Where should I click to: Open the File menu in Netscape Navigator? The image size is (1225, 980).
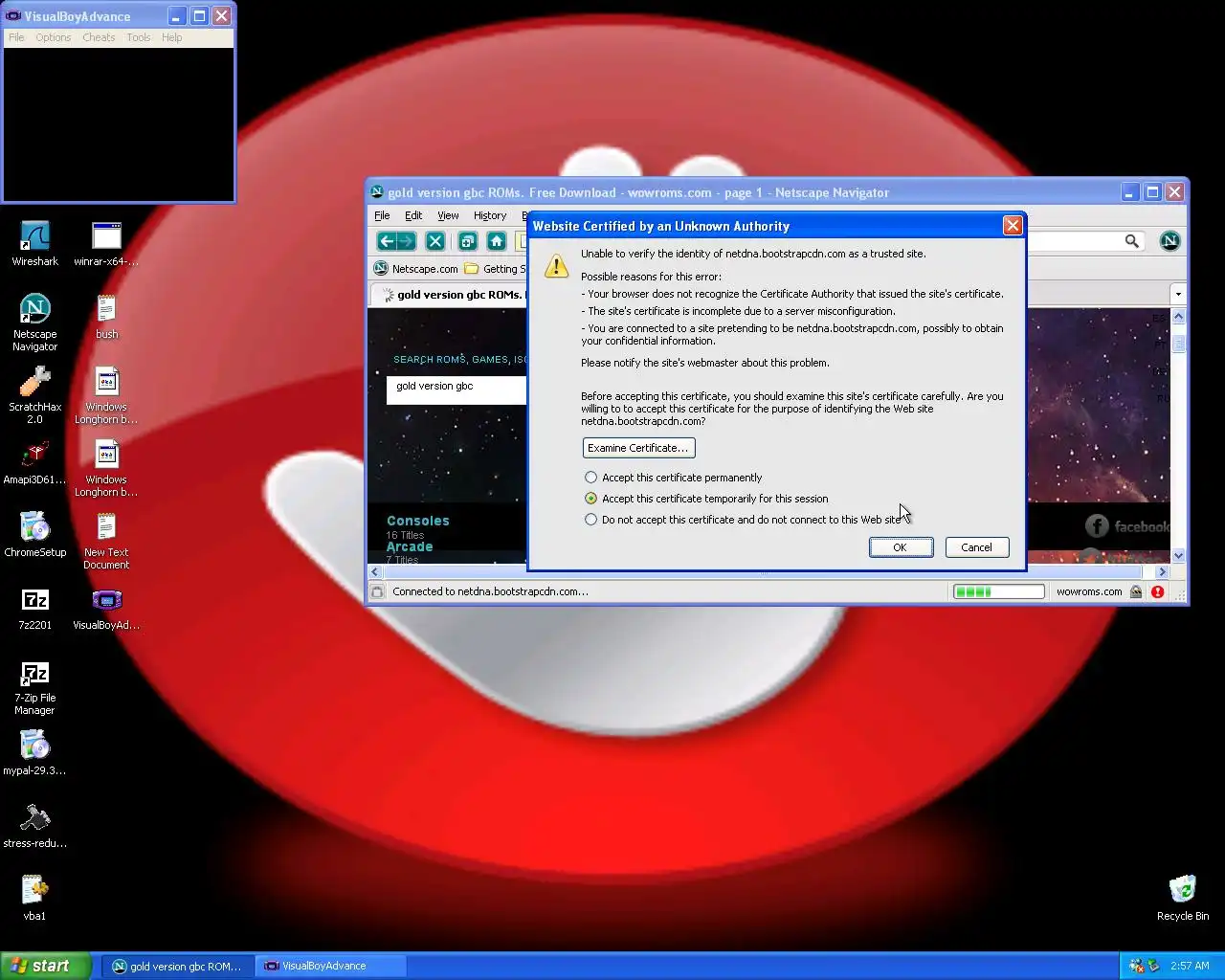click(x=382, y=215)
